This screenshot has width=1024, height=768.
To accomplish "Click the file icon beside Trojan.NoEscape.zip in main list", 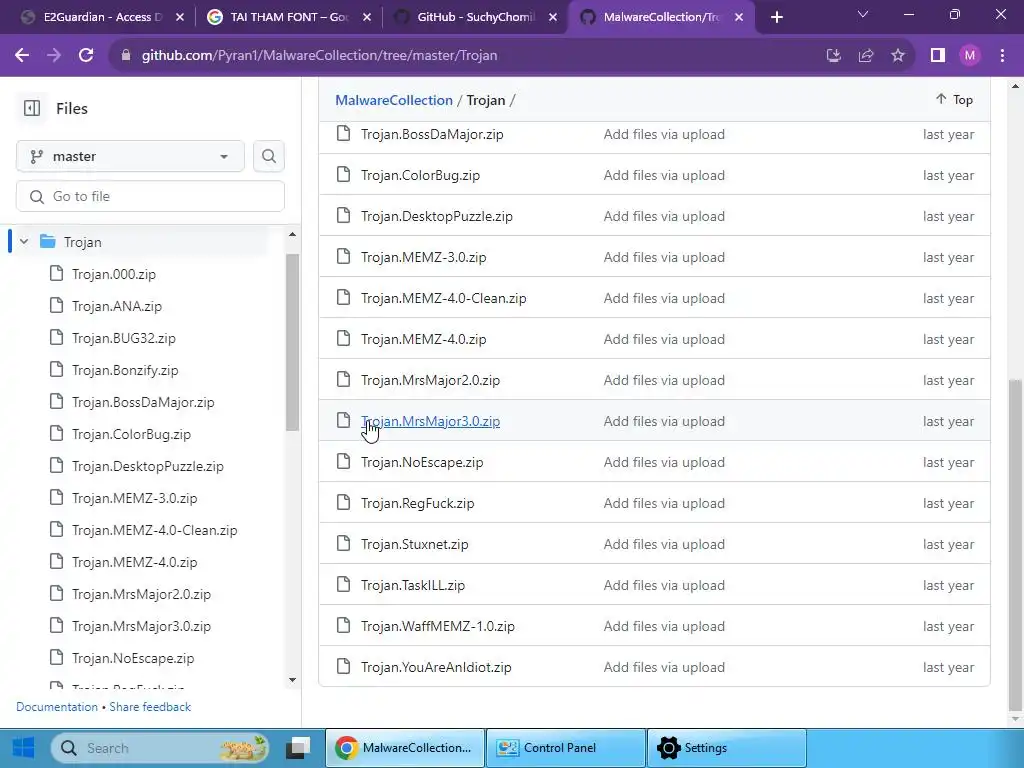I will pyautogui.click(x=344, y=461).
